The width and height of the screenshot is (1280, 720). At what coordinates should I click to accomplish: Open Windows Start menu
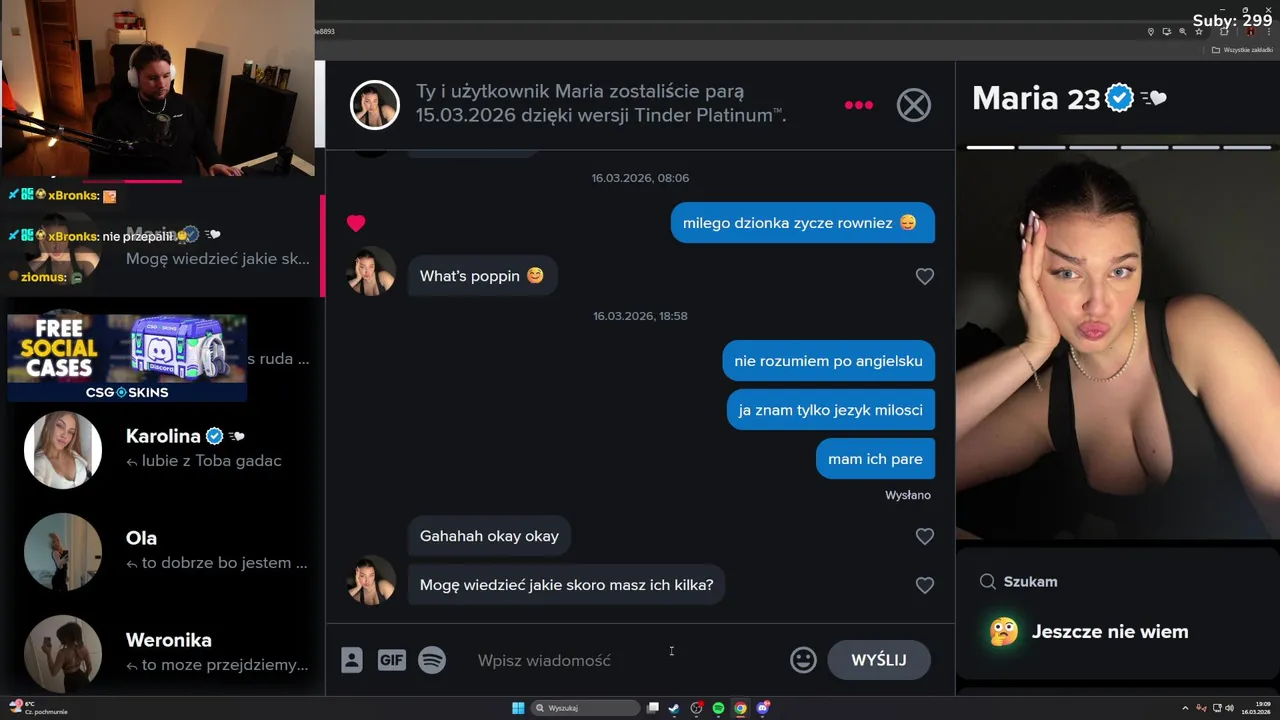[518, 708]
